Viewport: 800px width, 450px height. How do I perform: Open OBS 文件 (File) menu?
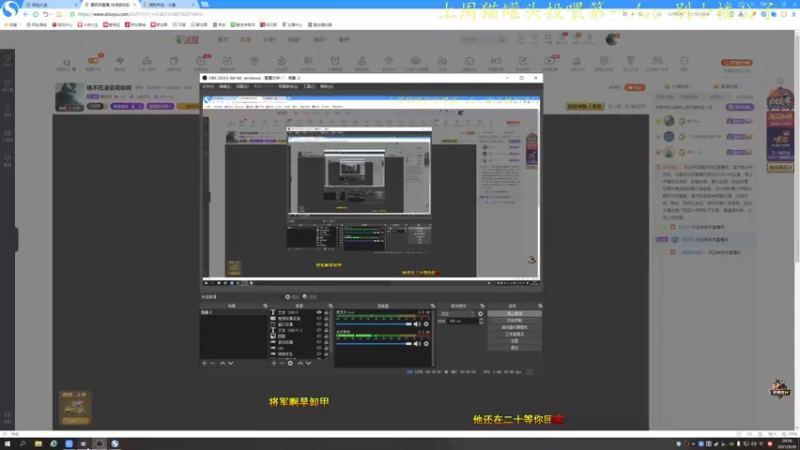coord(208,87)
